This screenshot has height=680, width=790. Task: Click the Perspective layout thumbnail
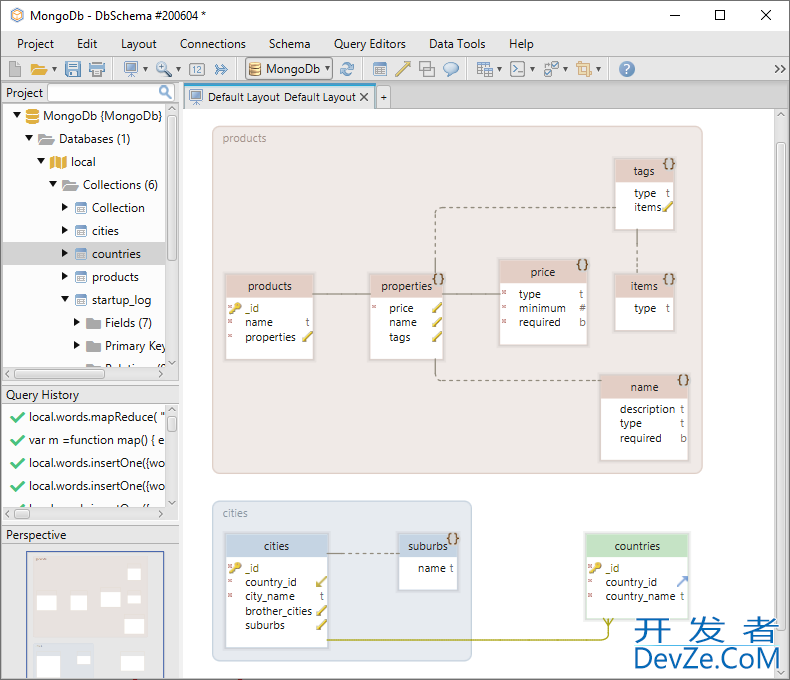tap(95, 615)
